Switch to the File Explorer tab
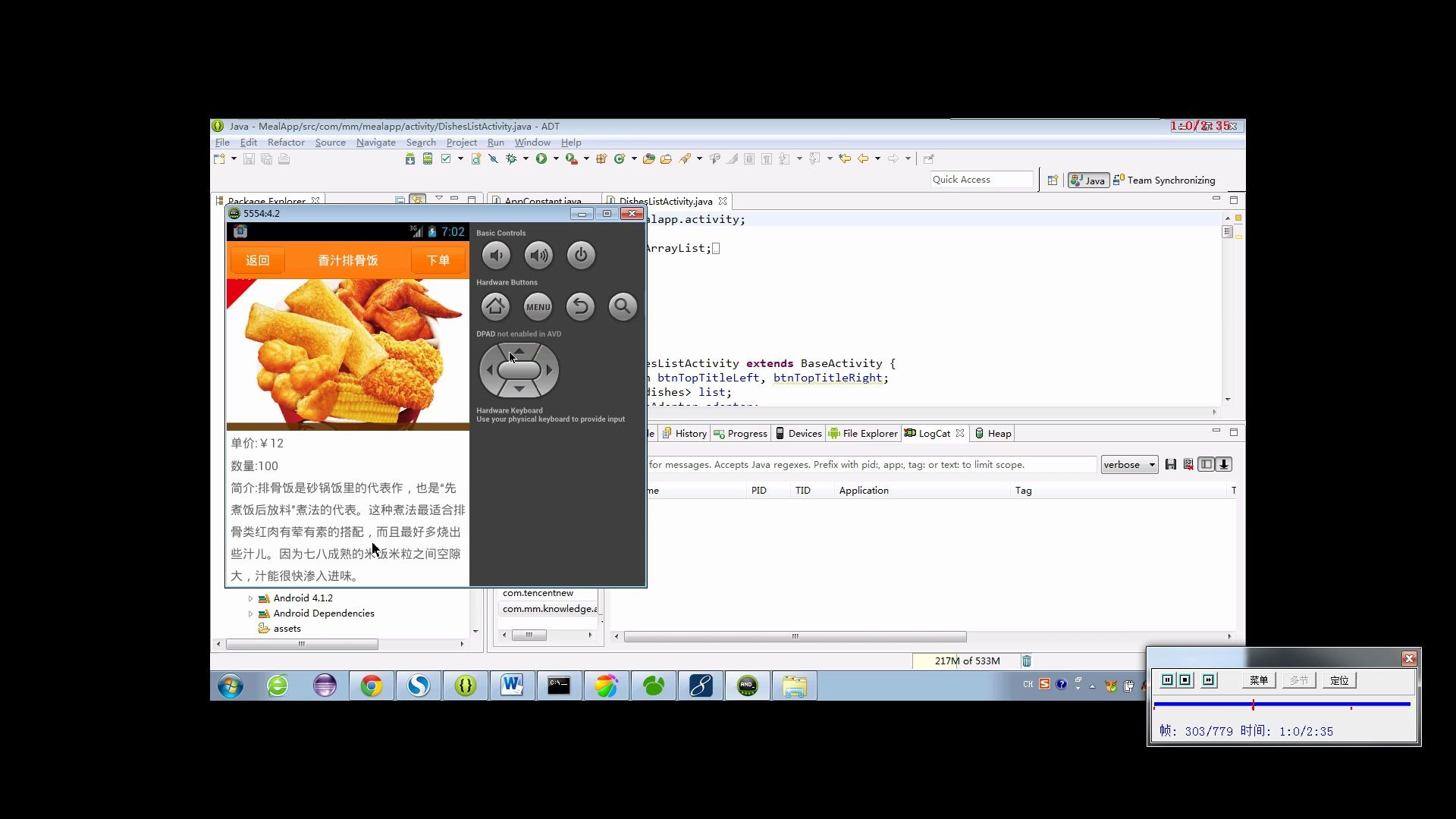1456x819 pixels. coord(863,434)
